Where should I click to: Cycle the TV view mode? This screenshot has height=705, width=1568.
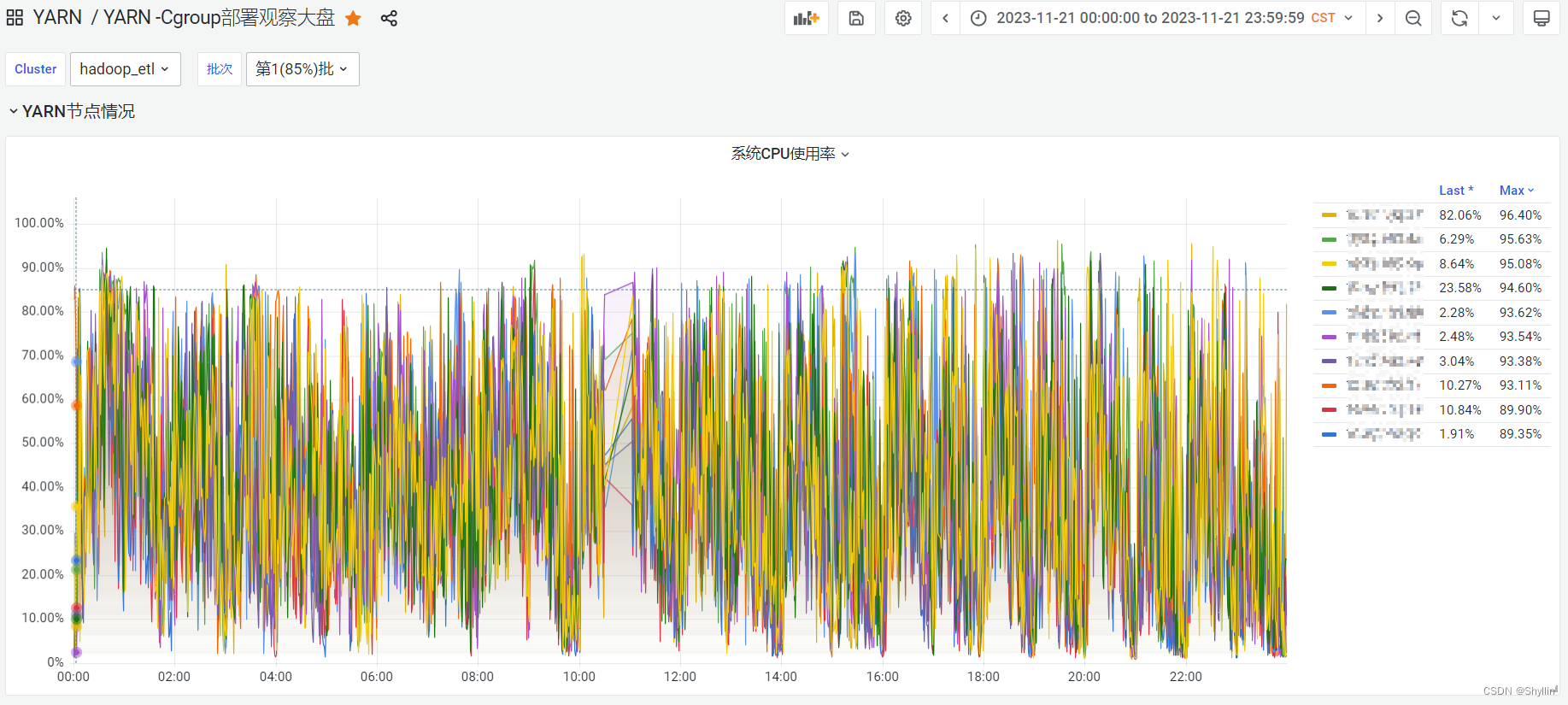1542,18
